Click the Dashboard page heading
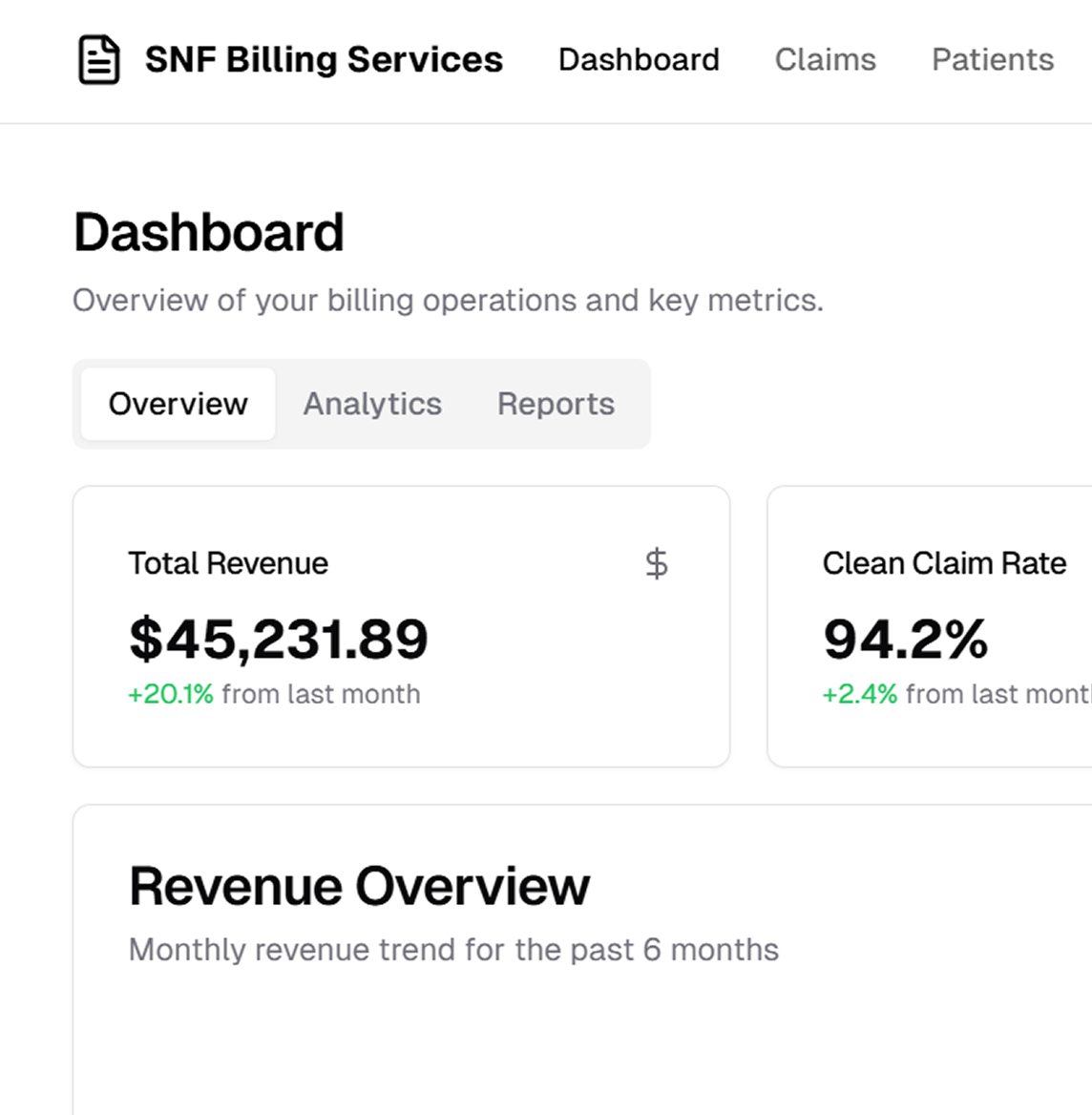 [208, 233]
